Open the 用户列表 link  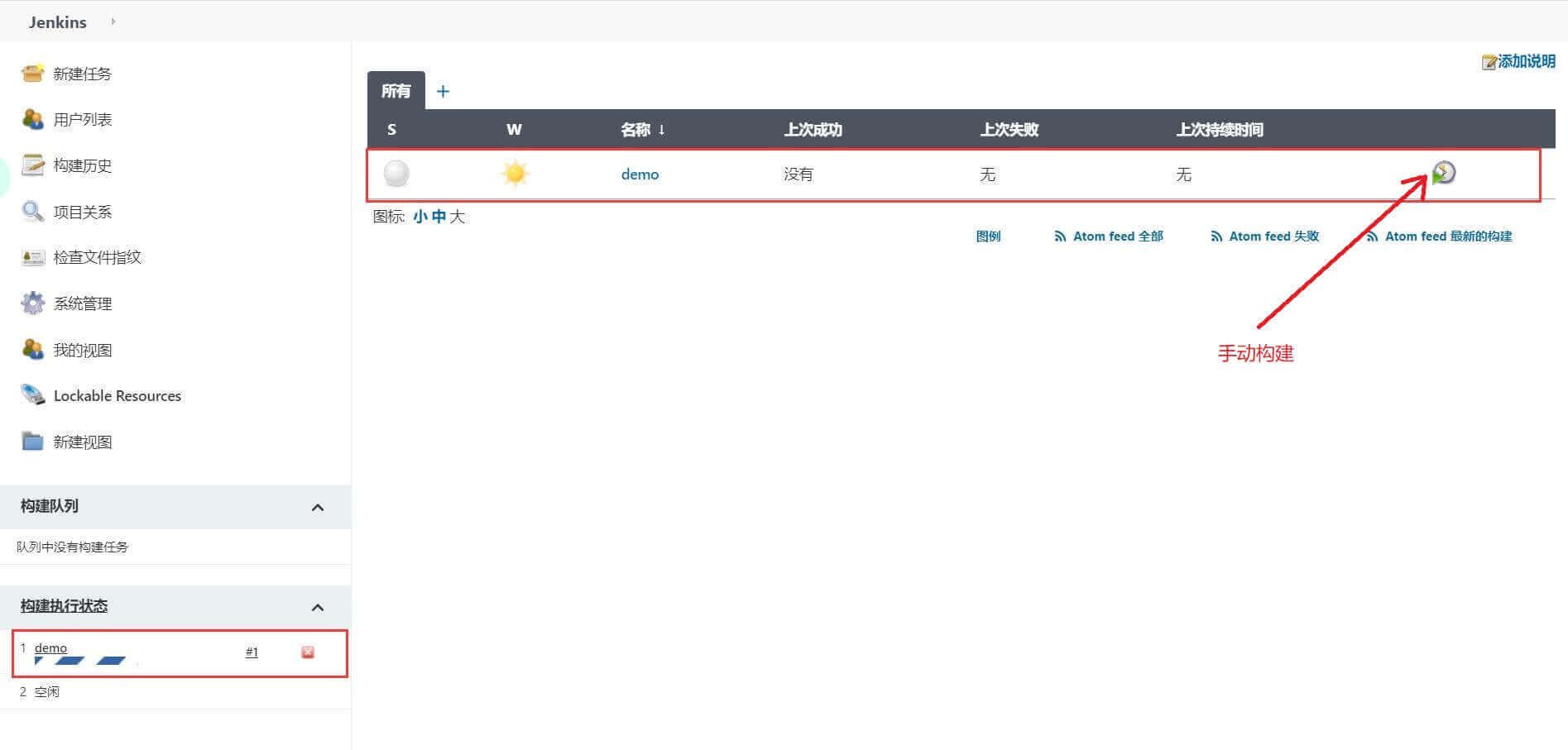(82, 119)
